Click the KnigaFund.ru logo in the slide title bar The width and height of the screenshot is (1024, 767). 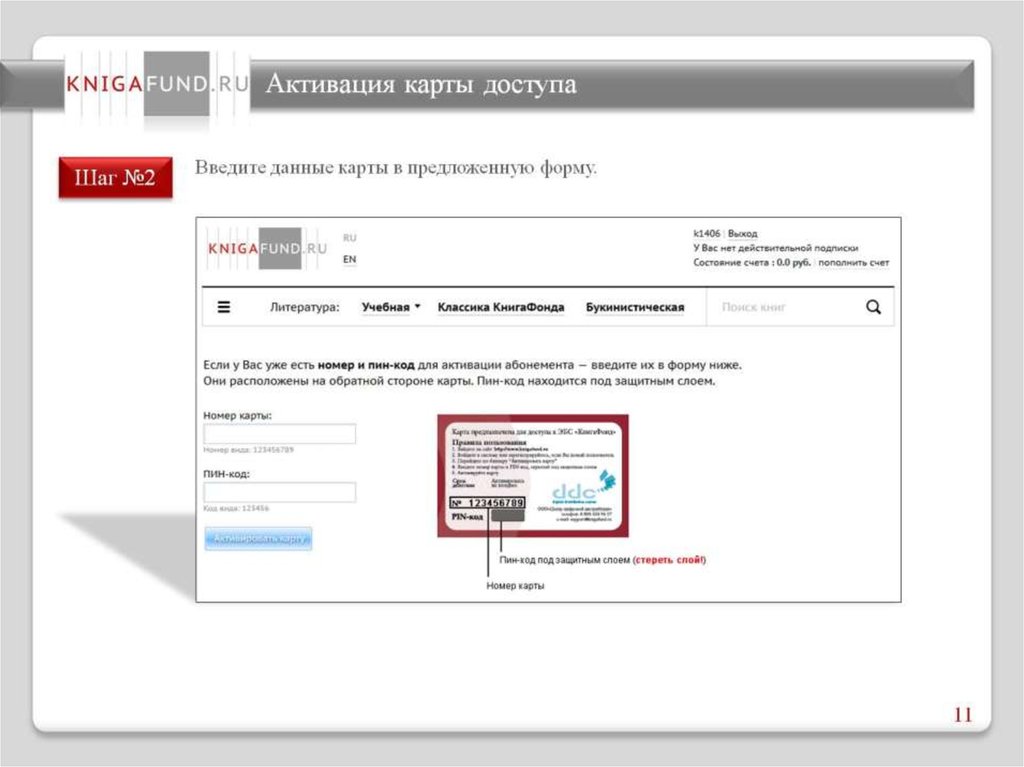tap(156, 85)
